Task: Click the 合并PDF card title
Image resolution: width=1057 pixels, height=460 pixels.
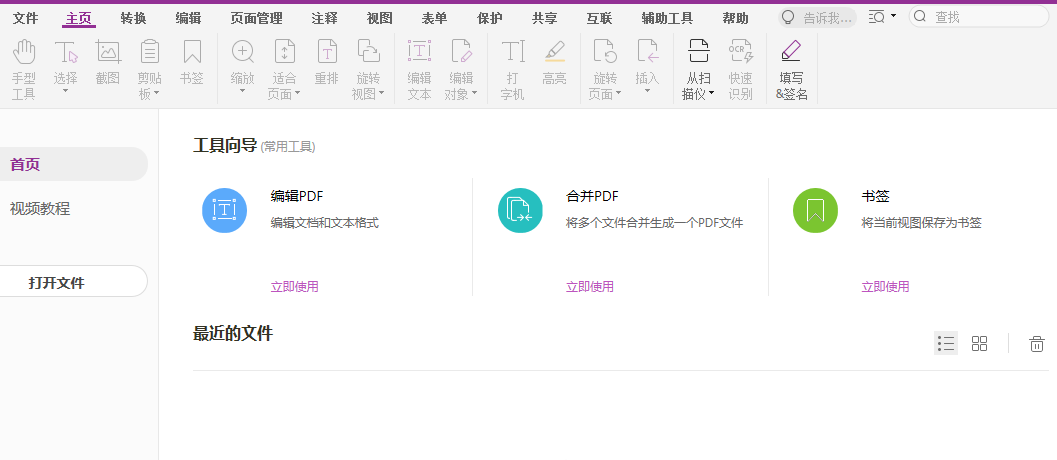Action: pyautogui.click(x=592, y=196)
